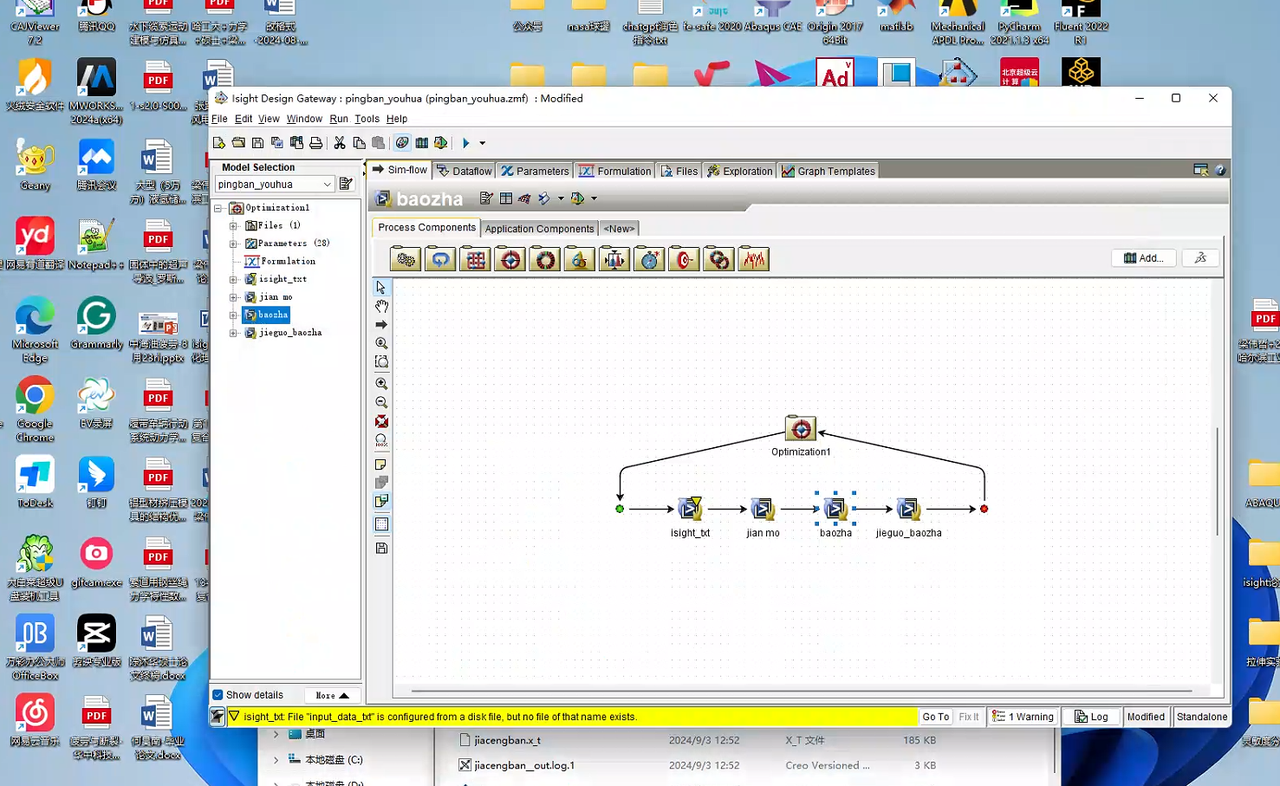The height and width of the screenshot is (786, 1280).
Task: Open the Exploration tab
Action: pyautogui.click(x=740, y=171)
